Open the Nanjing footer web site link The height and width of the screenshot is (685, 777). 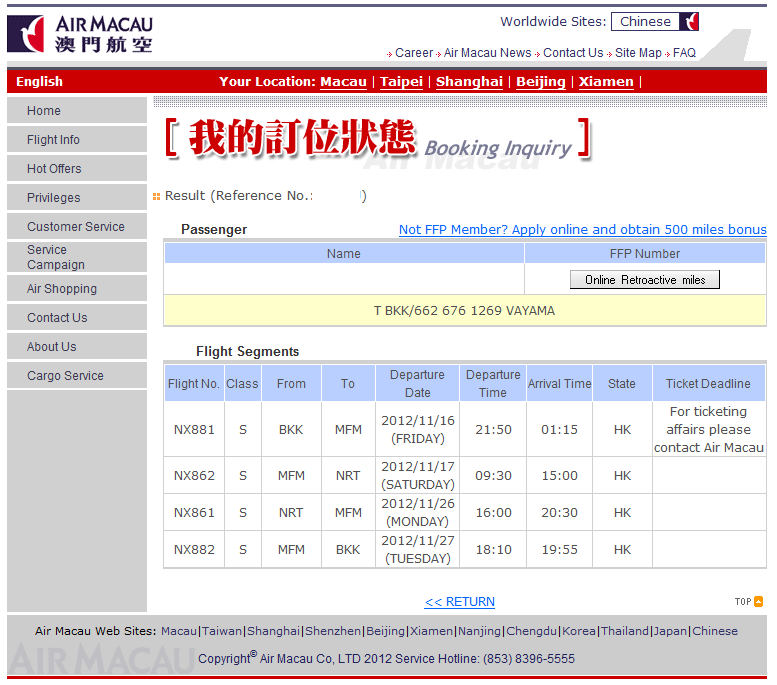click(x=479, y=631)
